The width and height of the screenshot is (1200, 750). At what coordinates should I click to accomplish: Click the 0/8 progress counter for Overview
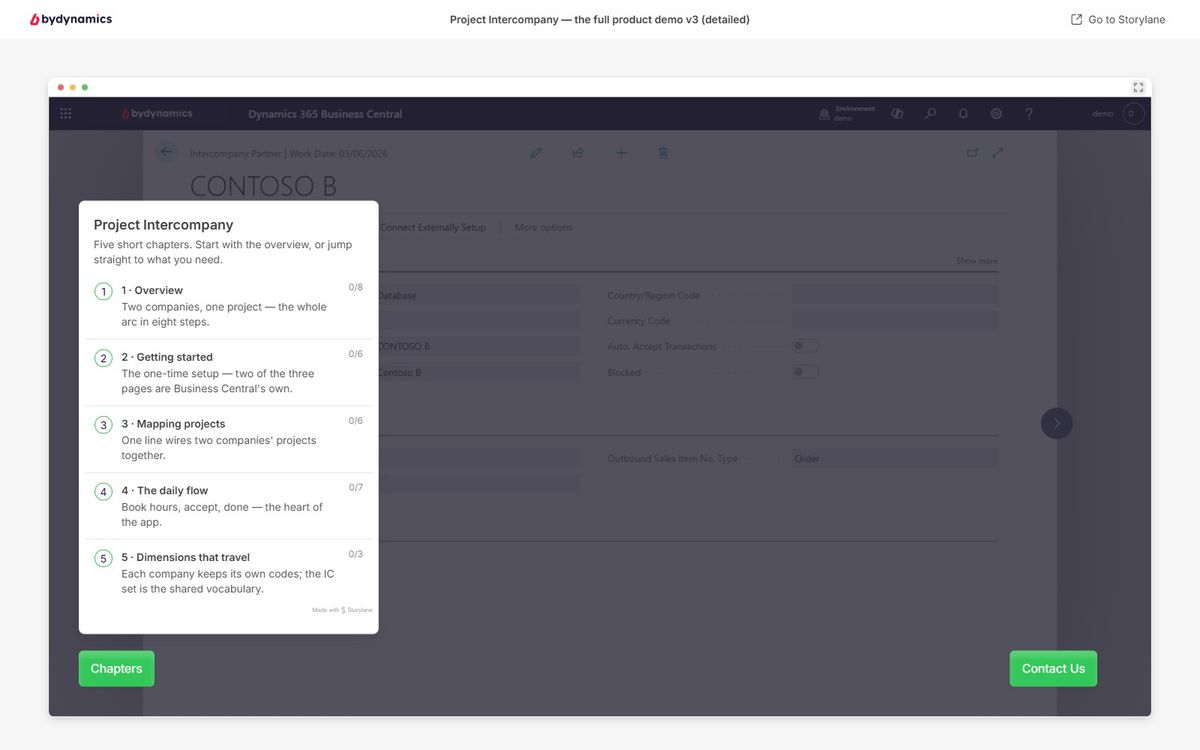coord(356,287)
